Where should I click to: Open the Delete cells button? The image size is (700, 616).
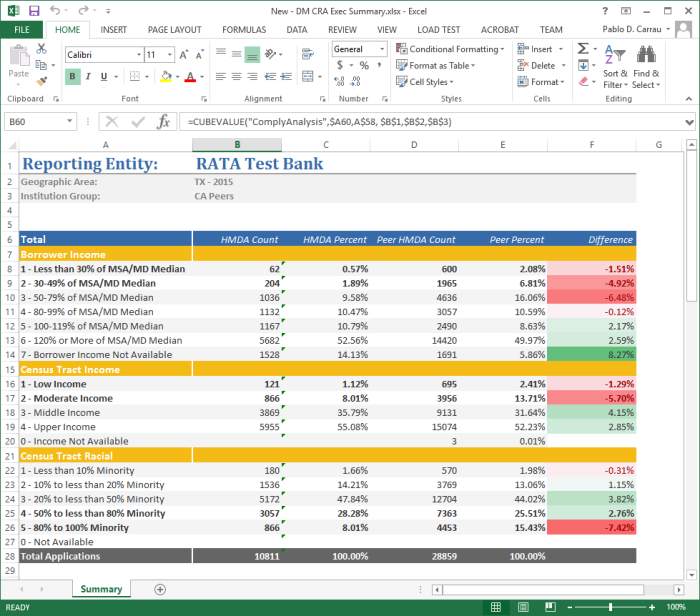point(542,66)
